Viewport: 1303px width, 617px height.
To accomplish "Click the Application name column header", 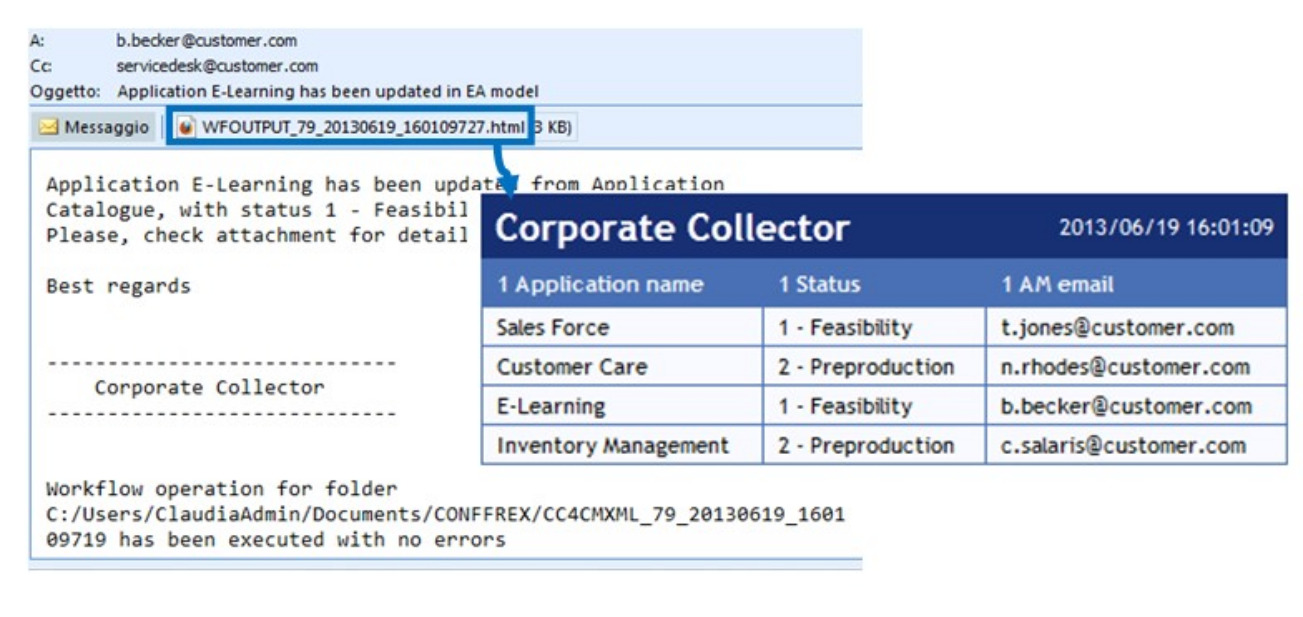I will [x=600, y=285].
